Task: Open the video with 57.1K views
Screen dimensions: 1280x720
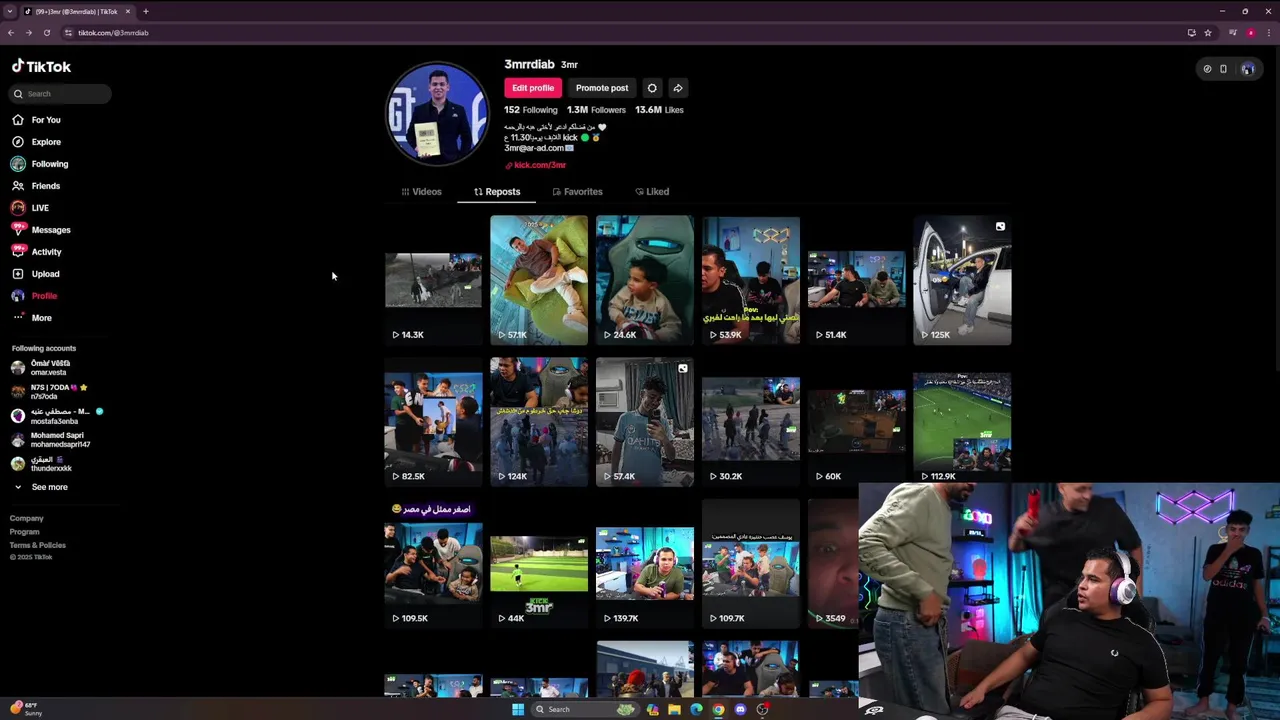Action: [x=539, y=280]
